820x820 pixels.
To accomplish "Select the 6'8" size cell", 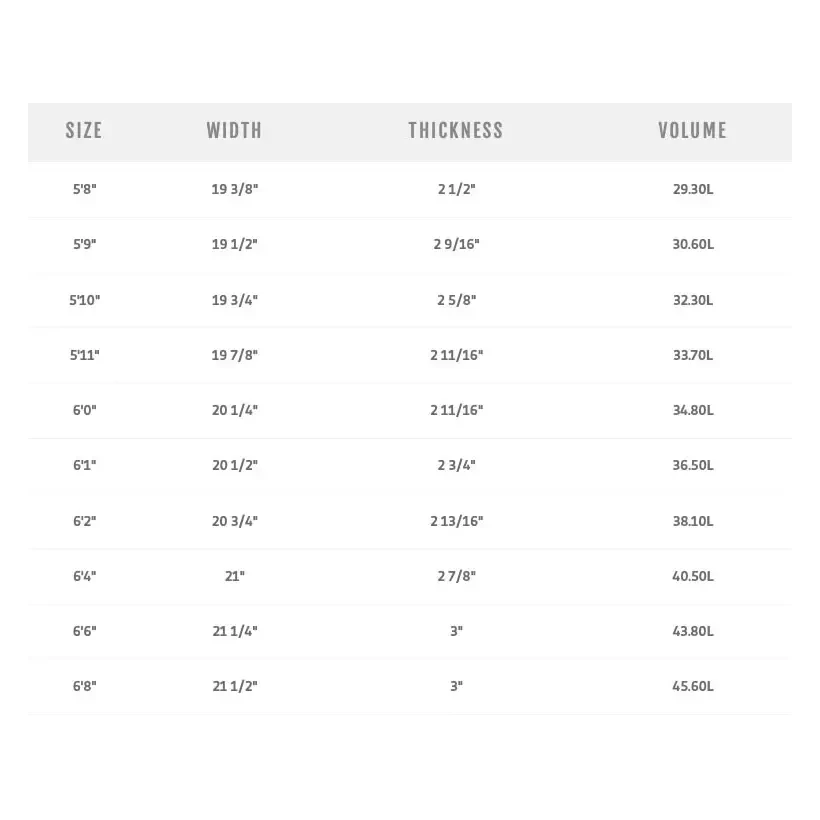I will click(x=85, y=686).
